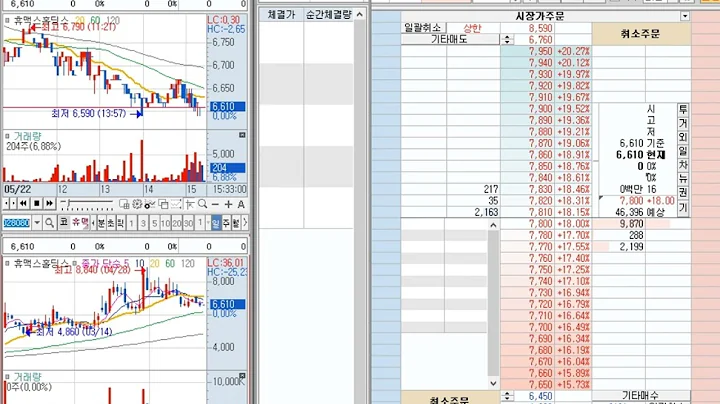Click the chart area select icon
The image size is (720, 404).
click(x=176, y=204)
